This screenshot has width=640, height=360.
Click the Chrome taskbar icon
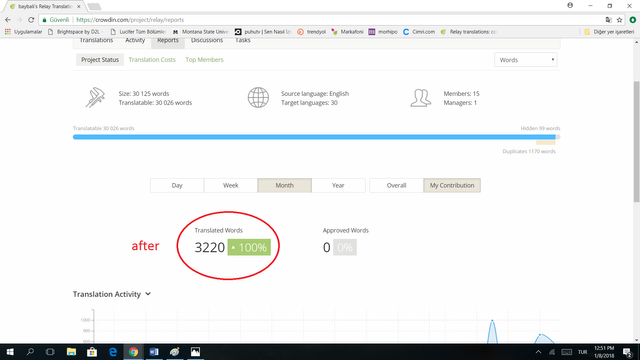(133, 352)
